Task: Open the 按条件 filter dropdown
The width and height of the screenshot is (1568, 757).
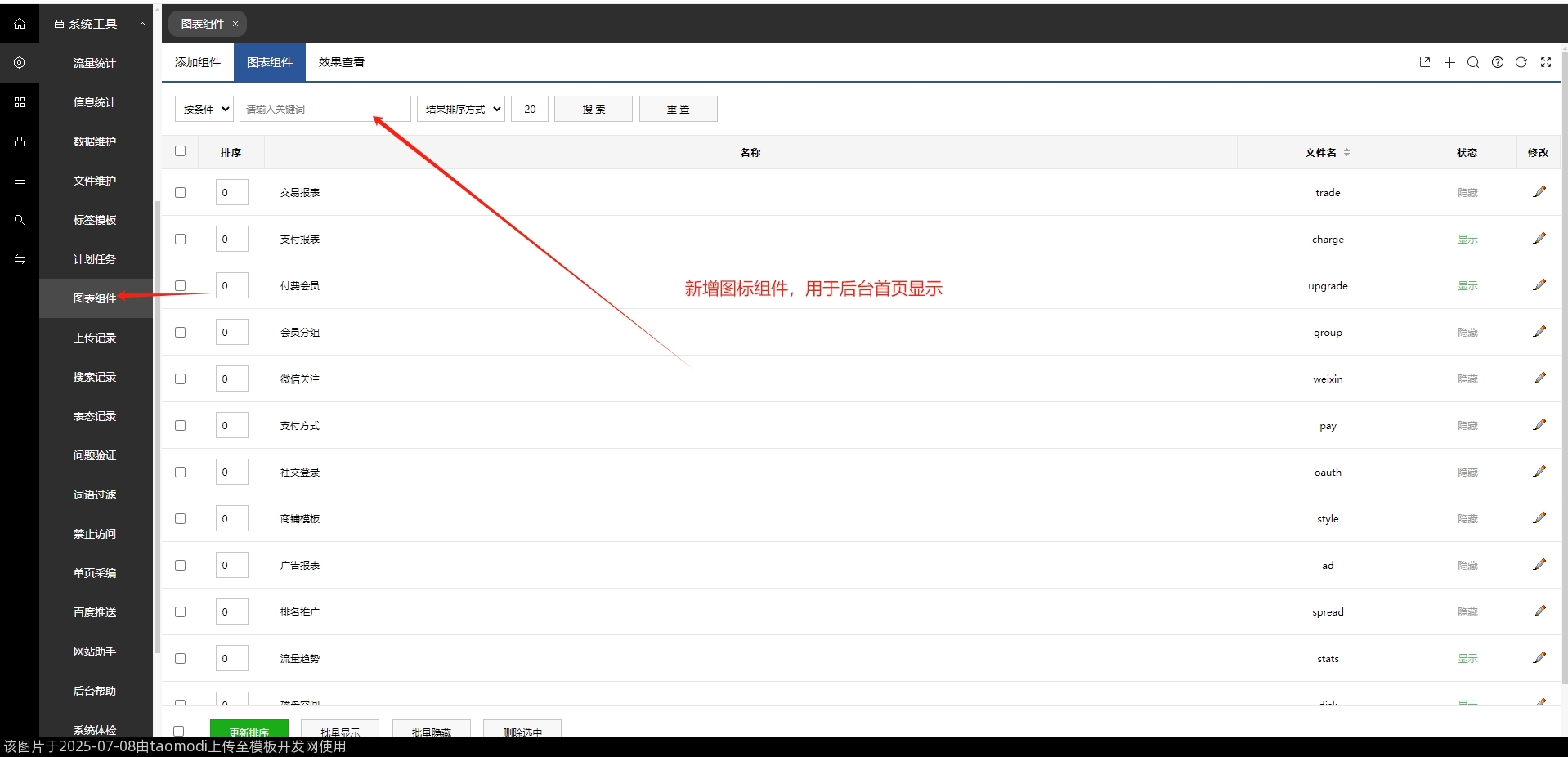Action: coord(203,109)
